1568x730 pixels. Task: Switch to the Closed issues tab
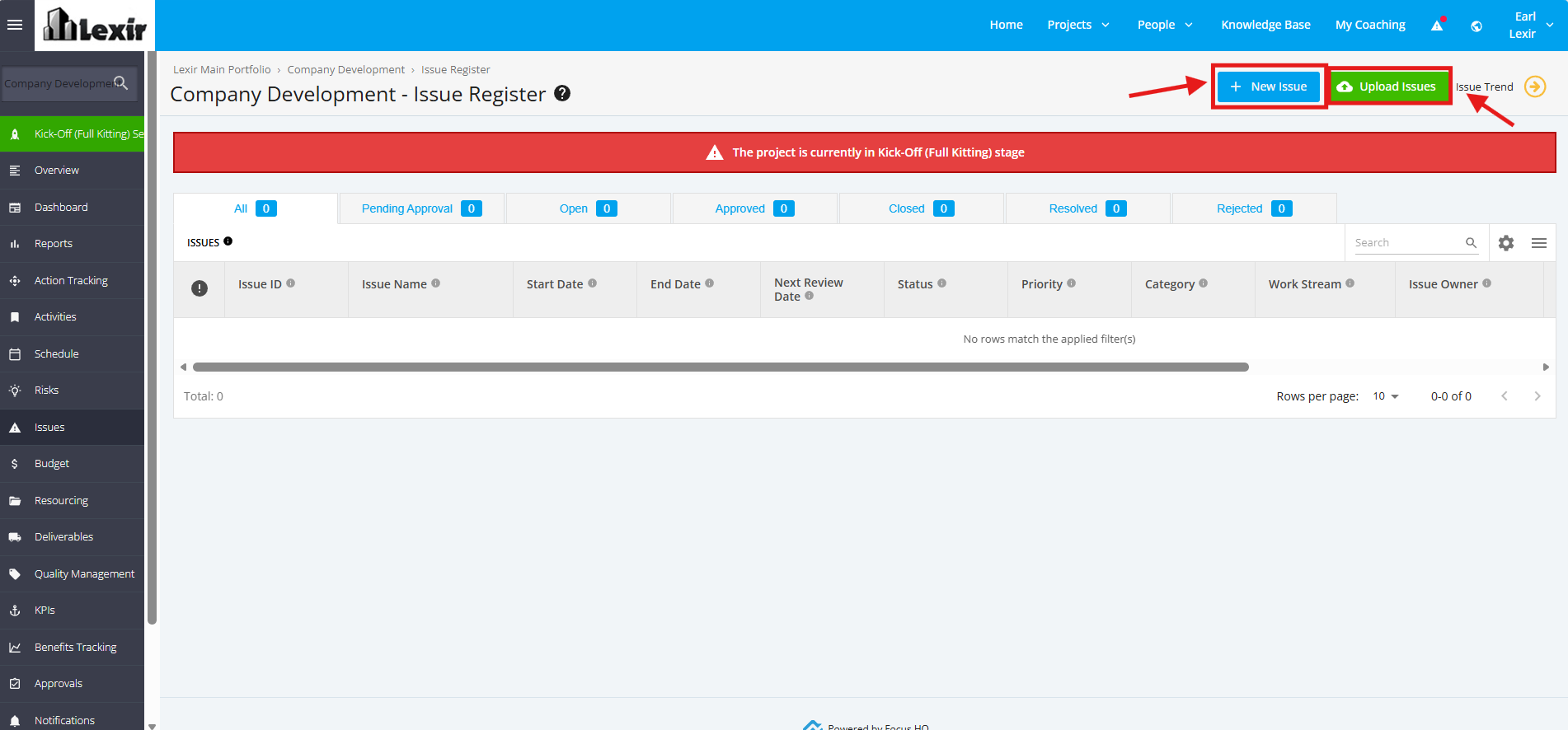pos(922,208)
